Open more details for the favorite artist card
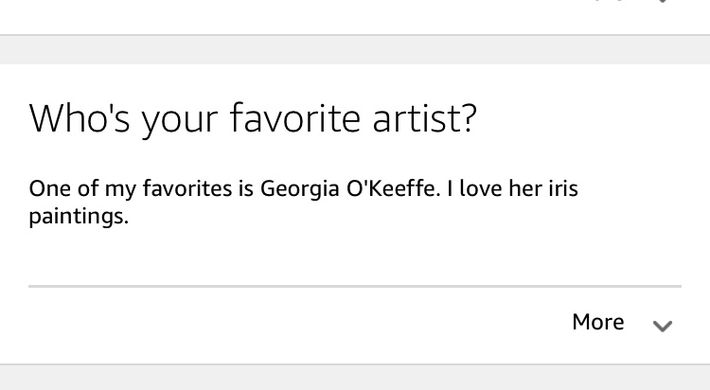The width and height of the screenshot is (710, 390). pos(622,323)
